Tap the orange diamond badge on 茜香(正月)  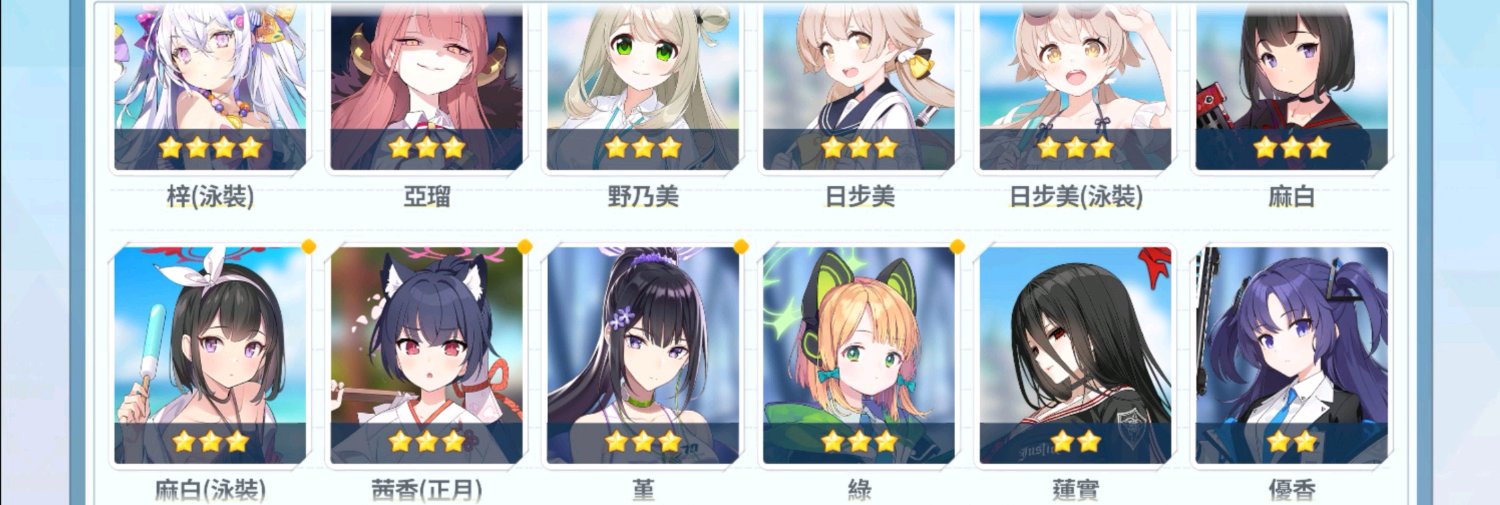(525, 246)
